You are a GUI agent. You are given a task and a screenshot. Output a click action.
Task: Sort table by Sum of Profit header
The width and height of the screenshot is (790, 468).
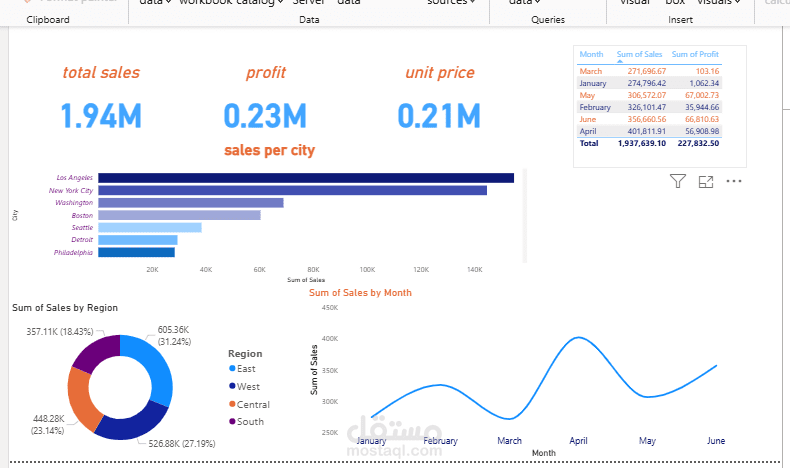pyautogui.click(x=695, y=54)
